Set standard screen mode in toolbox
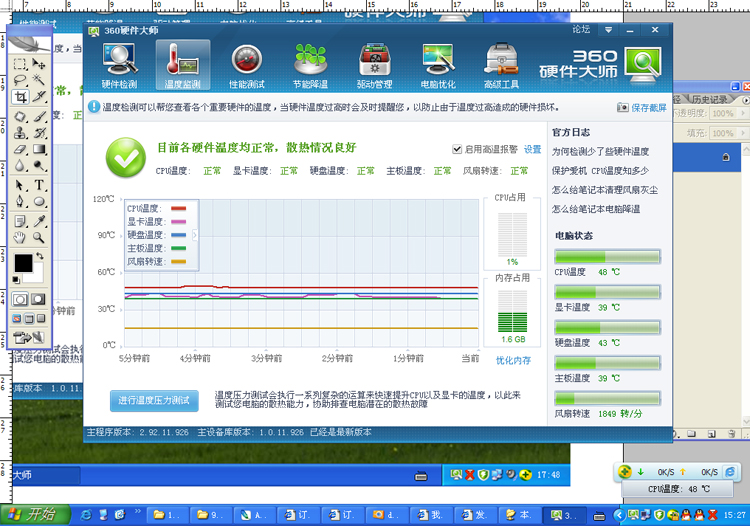This screenshot has height=526, width=750. pyautogui.click(x=17, y=318)
